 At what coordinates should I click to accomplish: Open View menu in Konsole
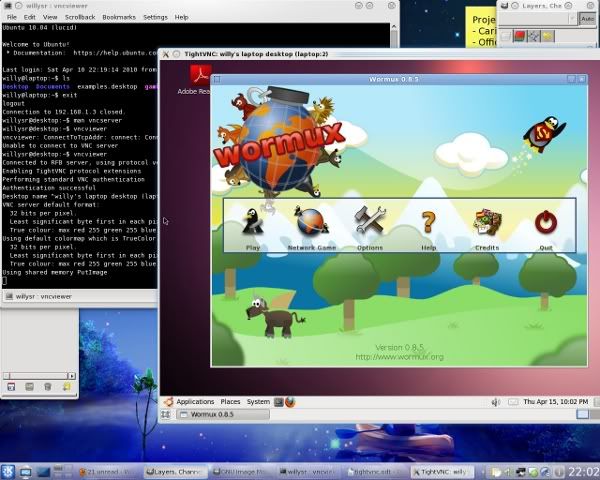[x=50, y=17]
